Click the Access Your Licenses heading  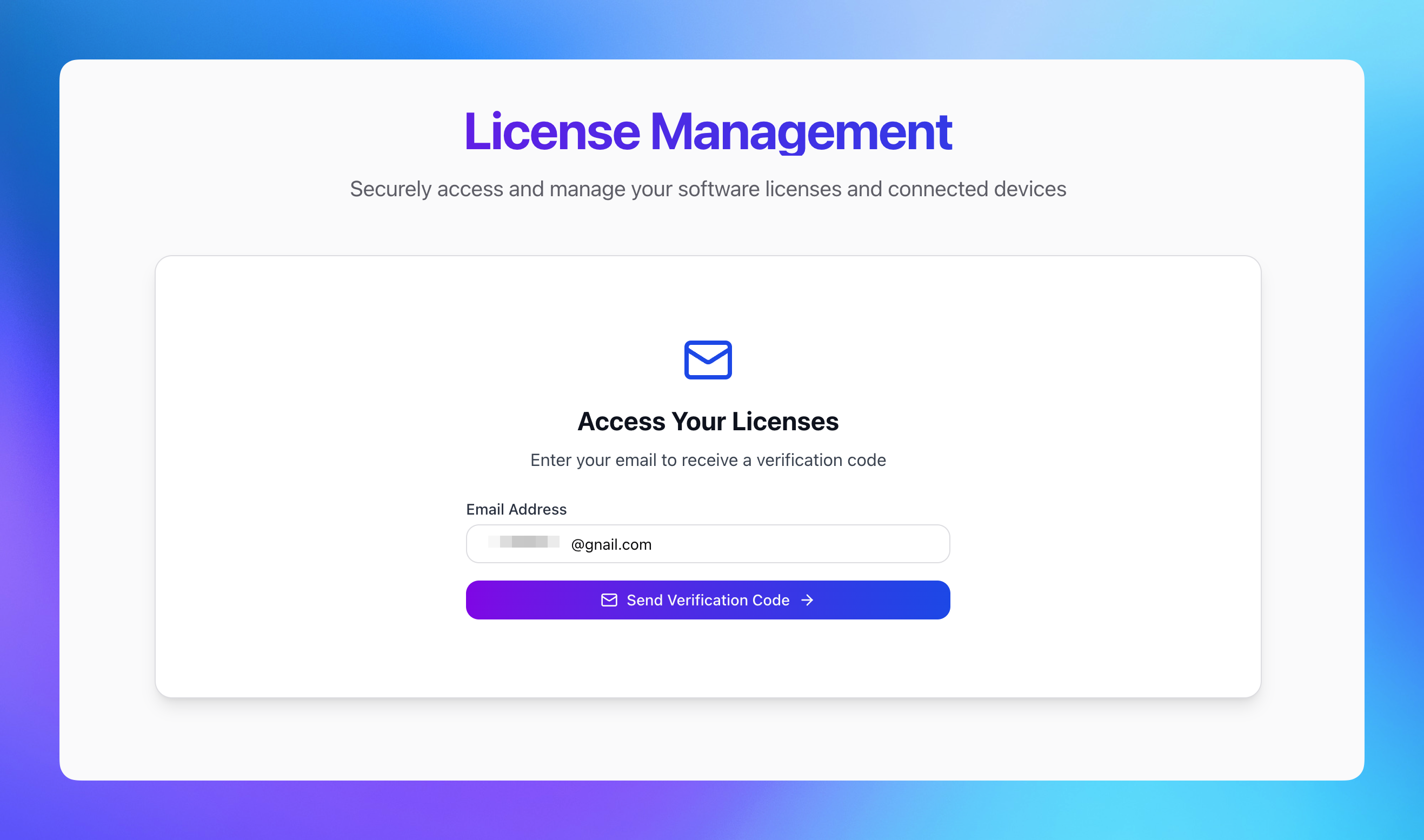coord(708,422)
